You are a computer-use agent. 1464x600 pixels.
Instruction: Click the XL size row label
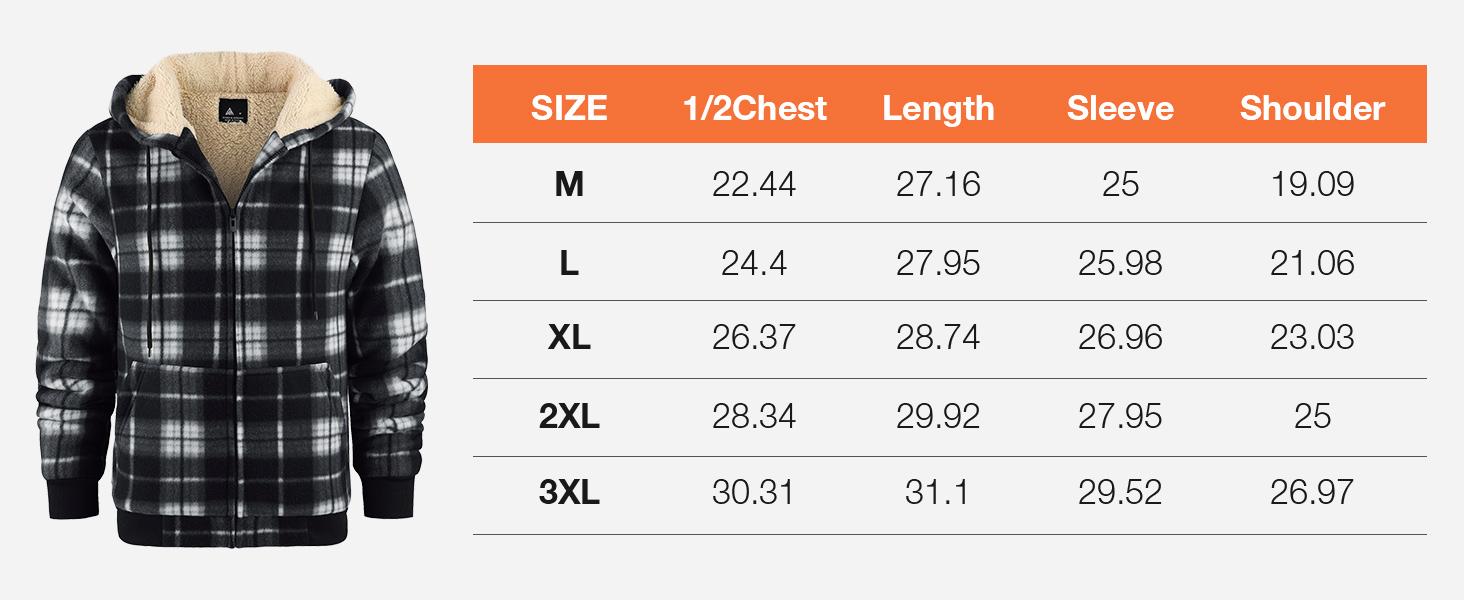tap(569, 338)
